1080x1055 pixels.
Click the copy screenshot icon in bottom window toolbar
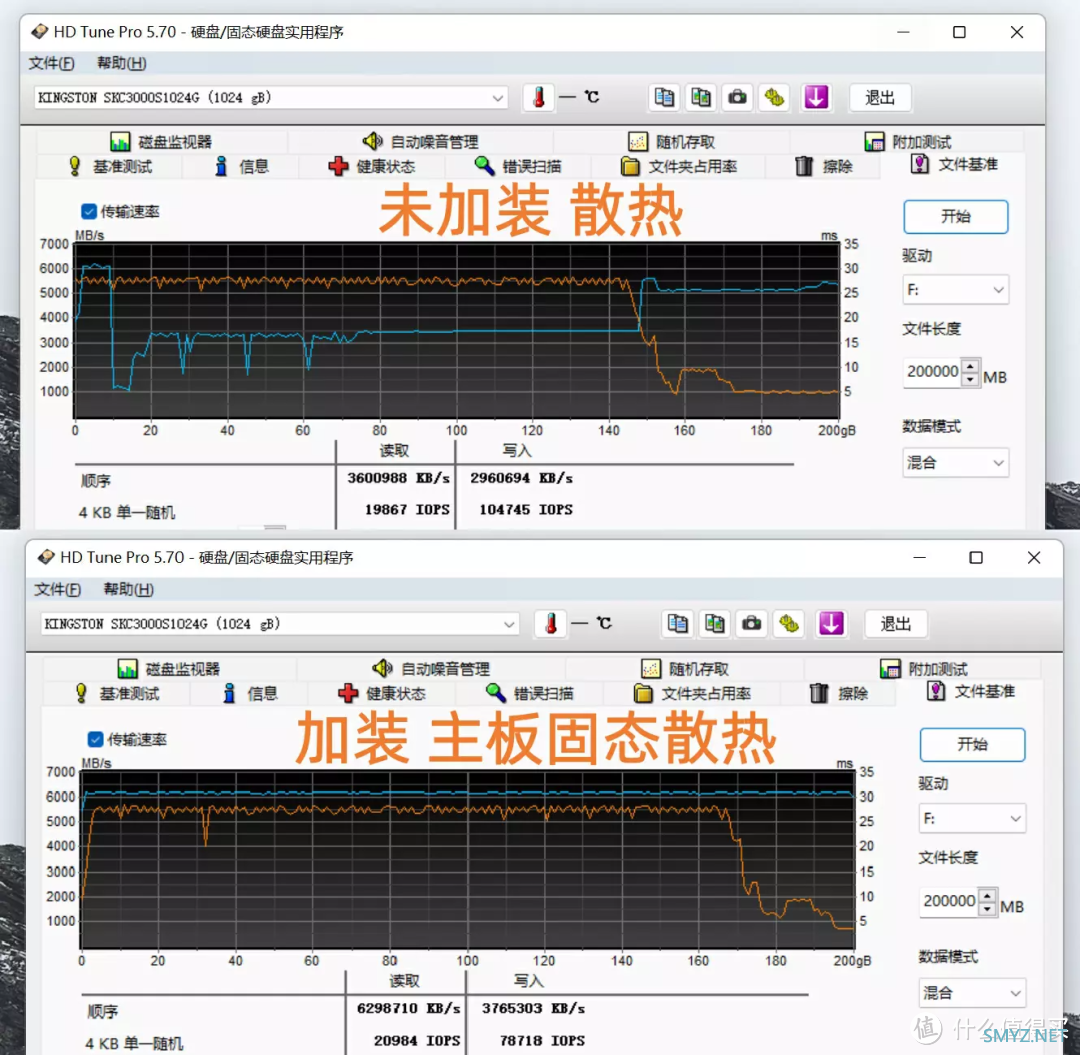pyautogui.click(x=714, y=624)
